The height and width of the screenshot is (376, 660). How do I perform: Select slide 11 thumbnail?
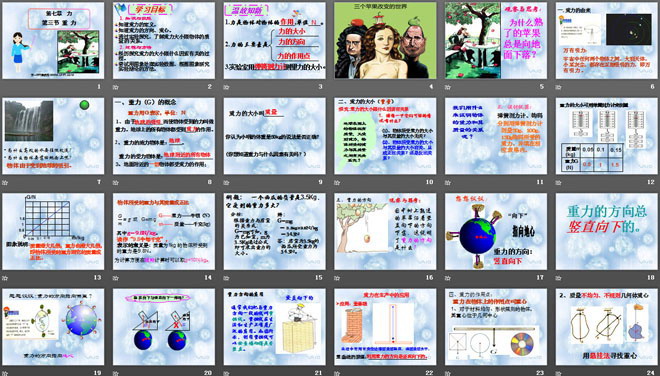coord(496,136)
